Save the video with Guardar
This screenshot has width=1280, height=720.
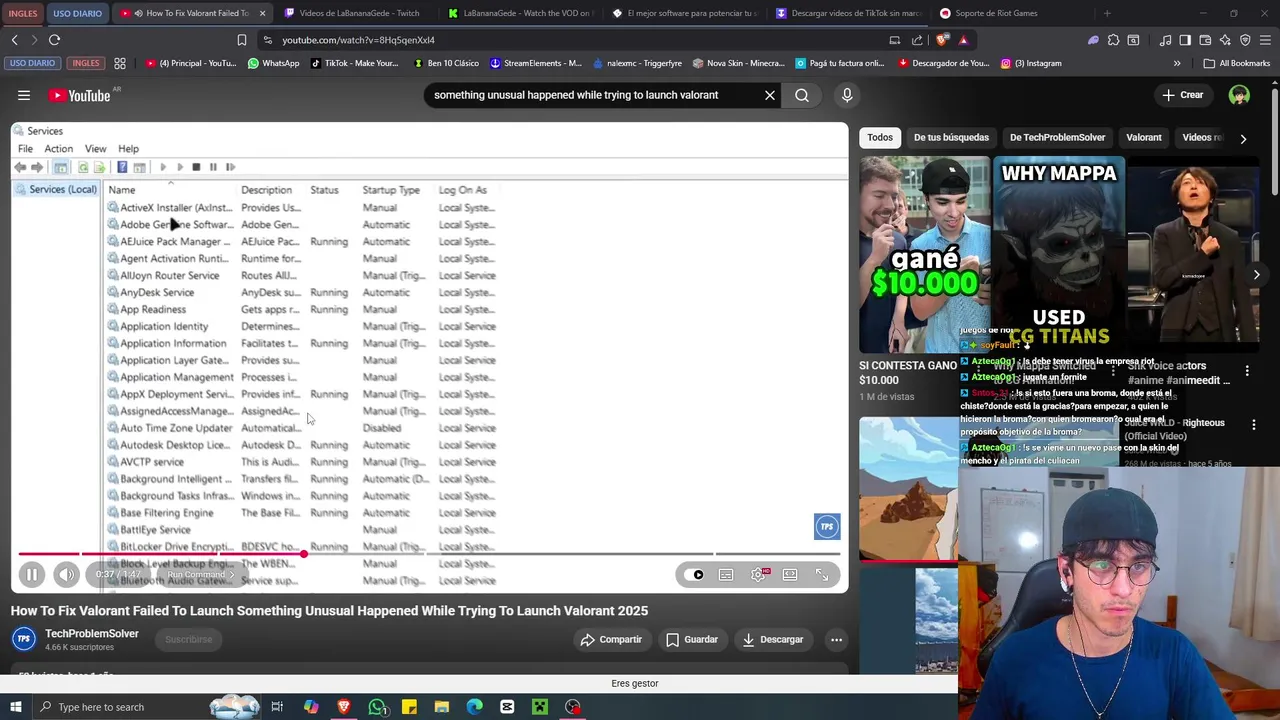pyautogui.click(x=692, y=640)
